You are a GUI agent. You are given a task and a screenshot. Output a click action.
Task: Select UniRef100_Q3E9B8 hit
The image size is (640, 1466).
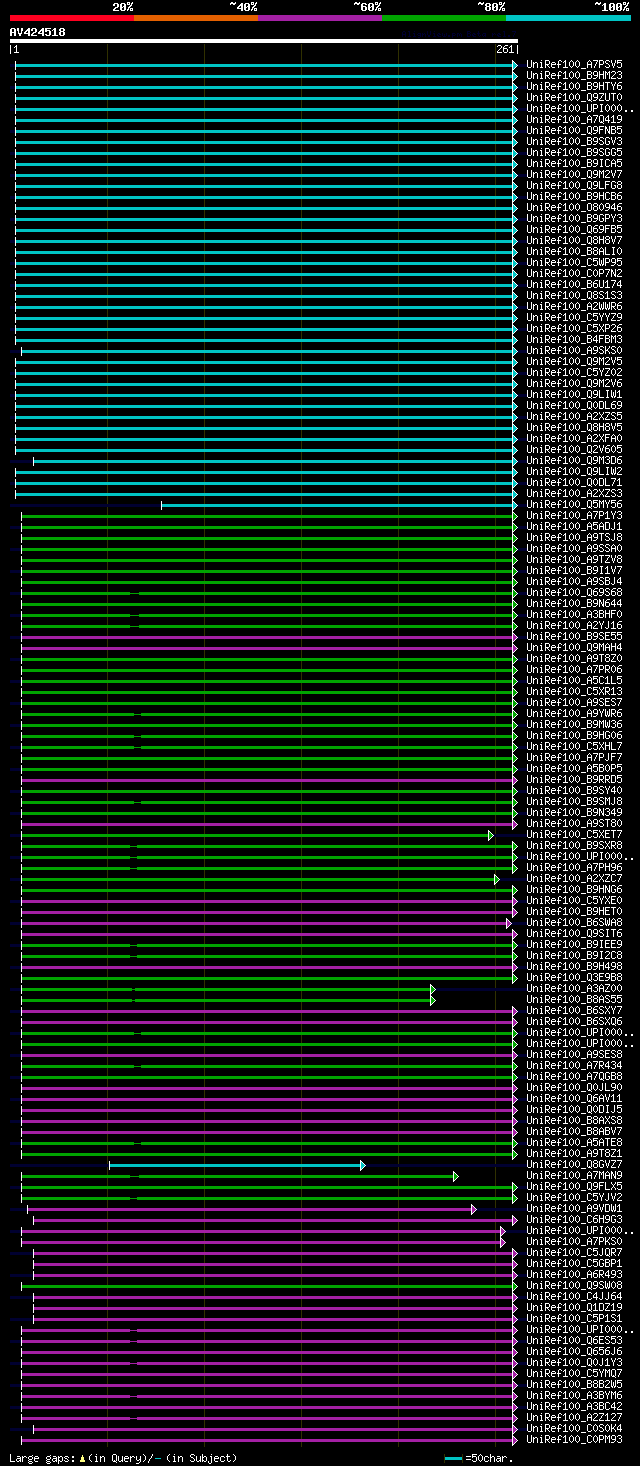click(574, 977)
